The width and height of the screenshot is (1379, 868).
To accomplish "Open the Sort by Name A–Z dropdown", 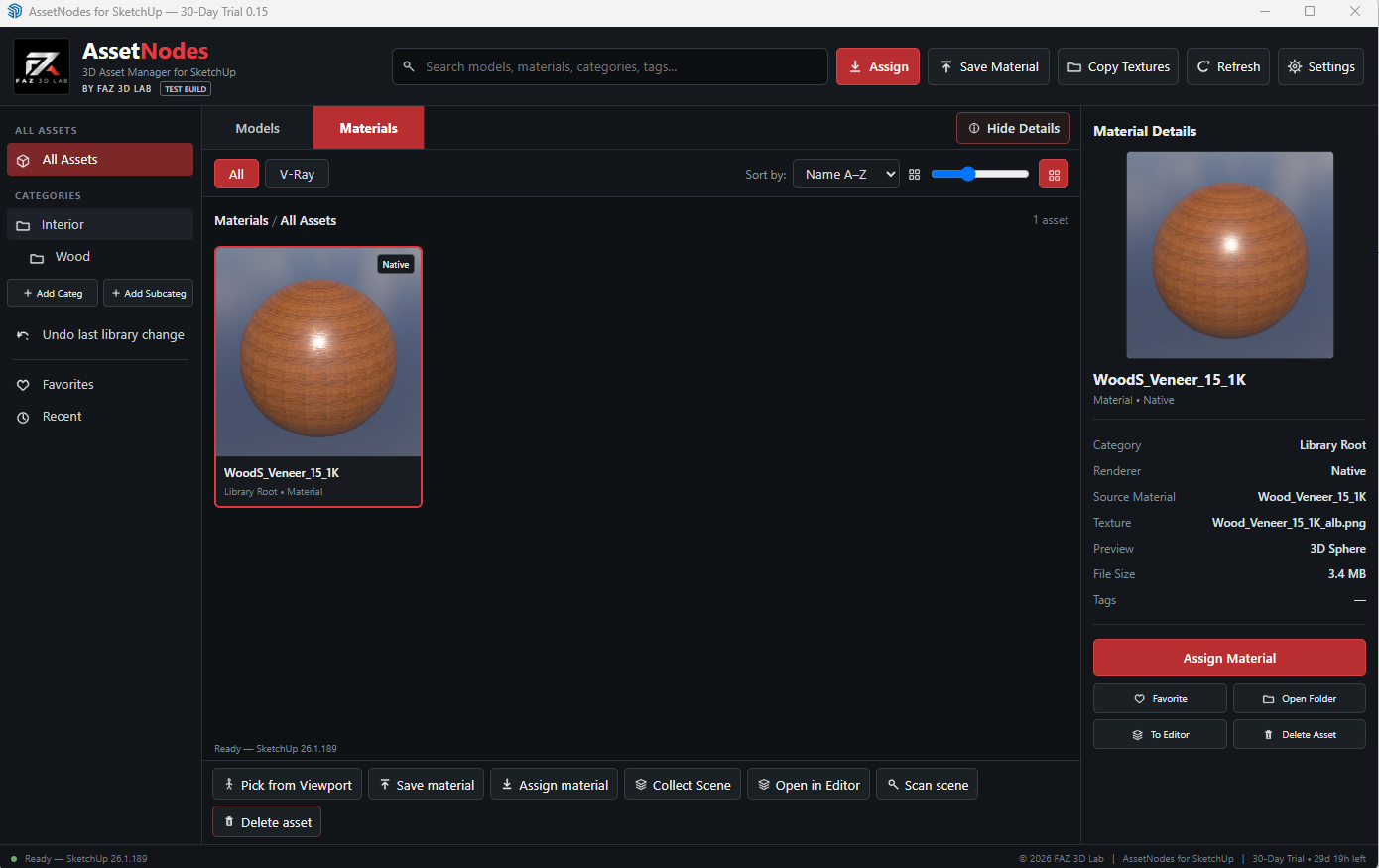I will (846, 174).
